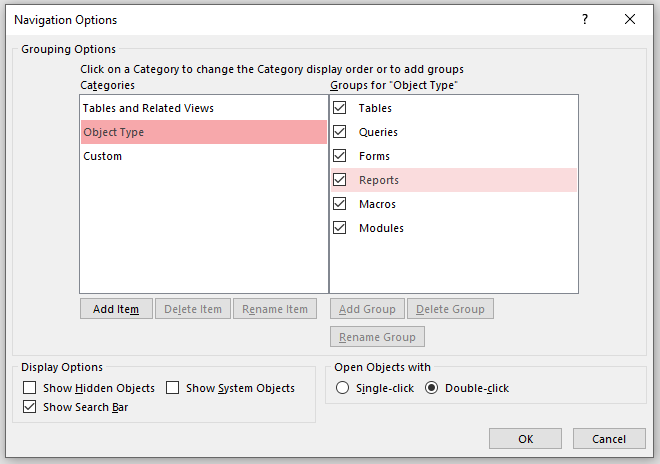Toggle the Forms group checkbox
Viewport: 660px width, 464px height.
pyautogui.click(x=340, y=156)
